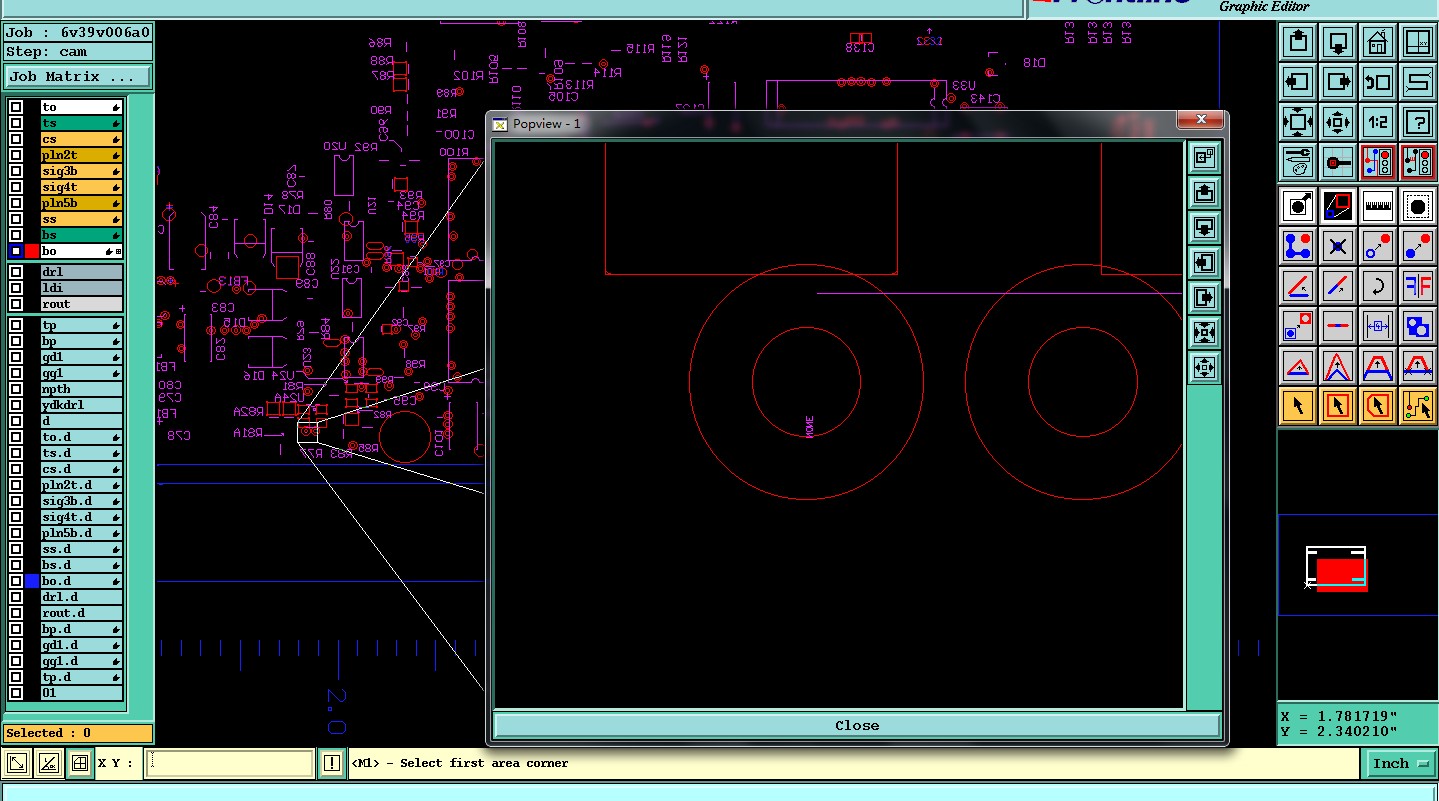
Task: Select the rectangle area pointer tool
Action: (1338, 406)
